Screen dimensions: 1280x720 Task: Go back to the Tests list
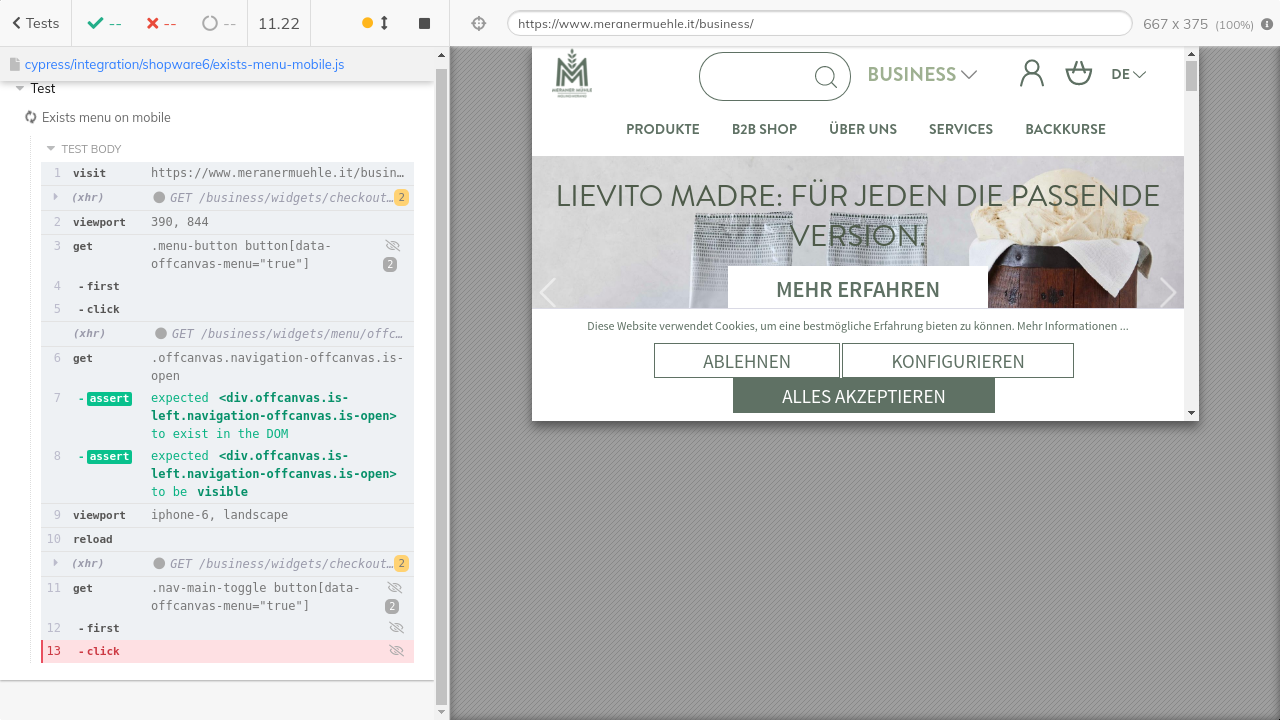[35, 23]
